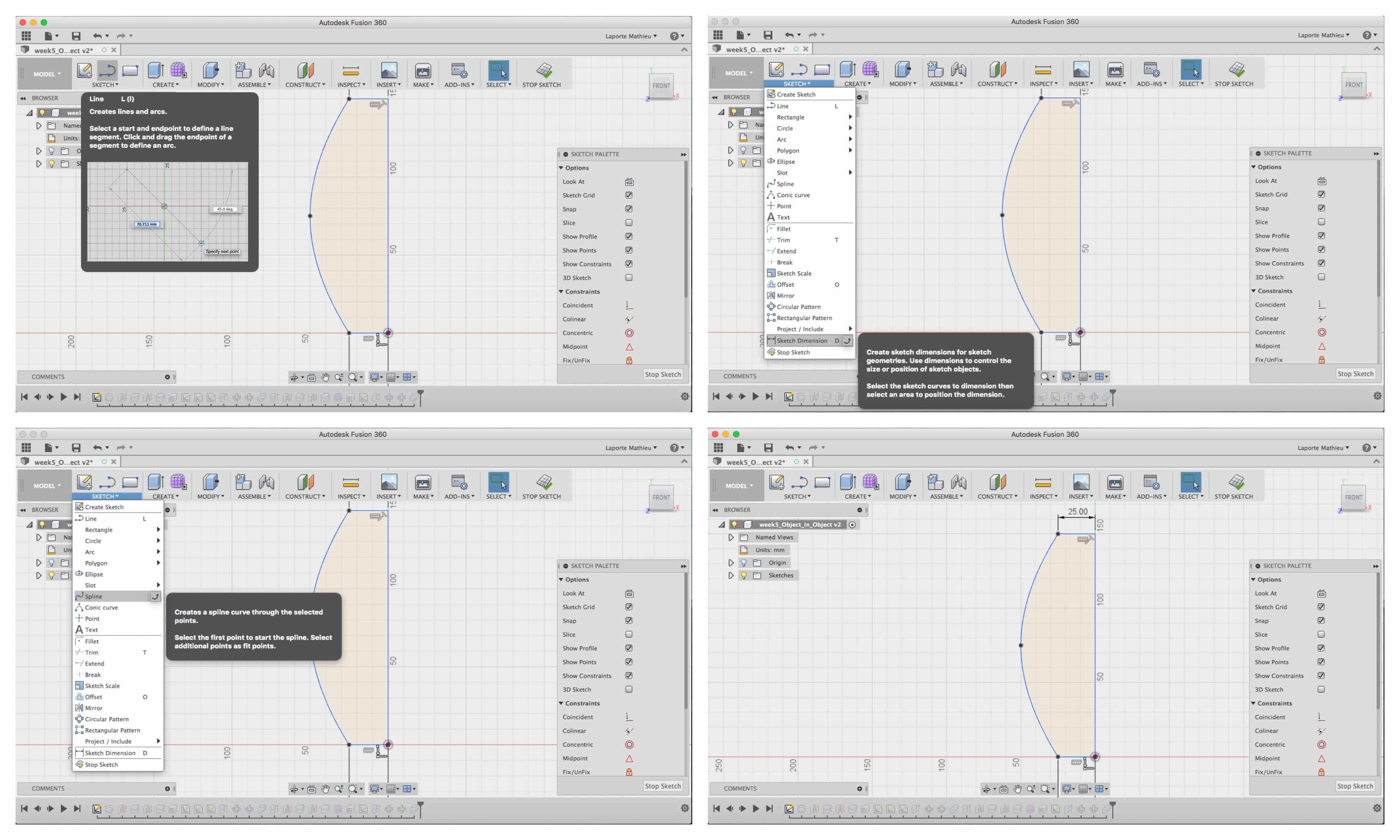In the window with the 25.00 dimension, toggle the Sketch Grid checkbox

click(1321, 607)
